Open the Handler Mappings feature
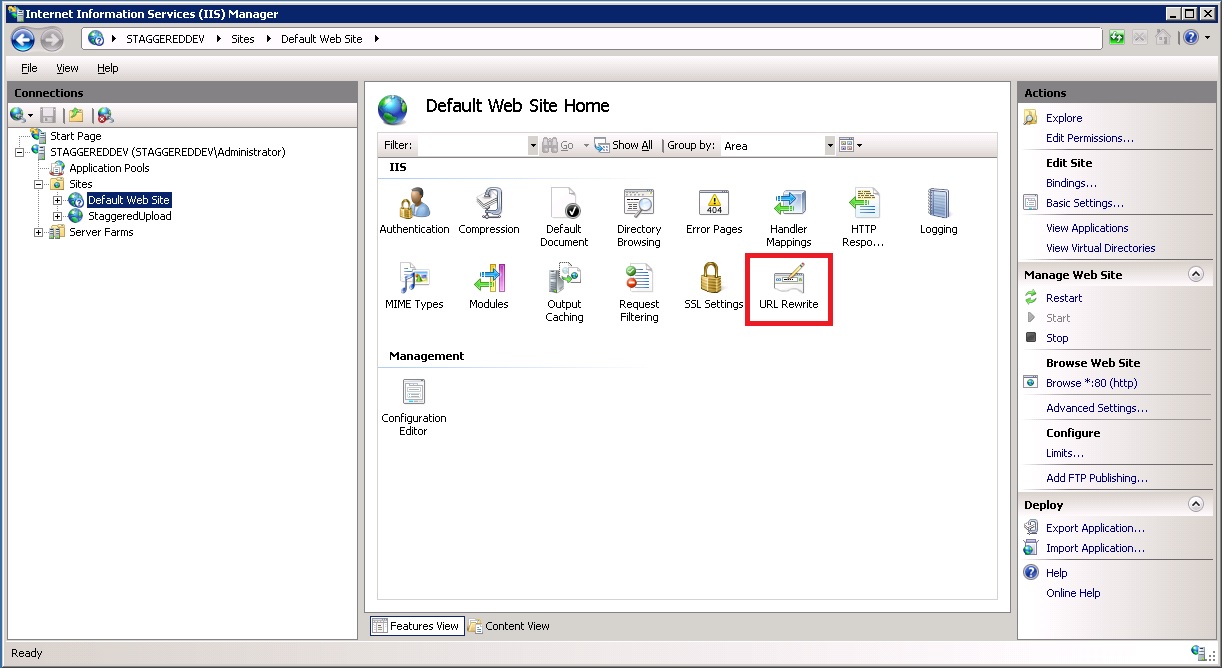This screenshot has height=668, width=1222. tap(789, 218)
